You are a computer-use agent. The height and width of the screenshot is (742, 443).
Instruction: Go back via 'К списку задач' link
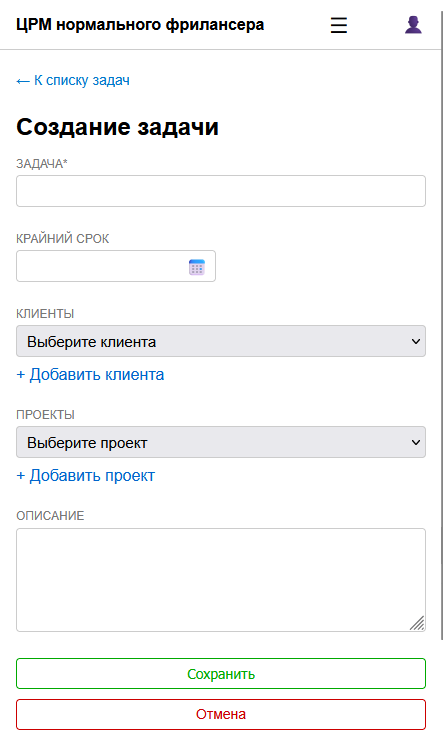[x=73, y=80]
